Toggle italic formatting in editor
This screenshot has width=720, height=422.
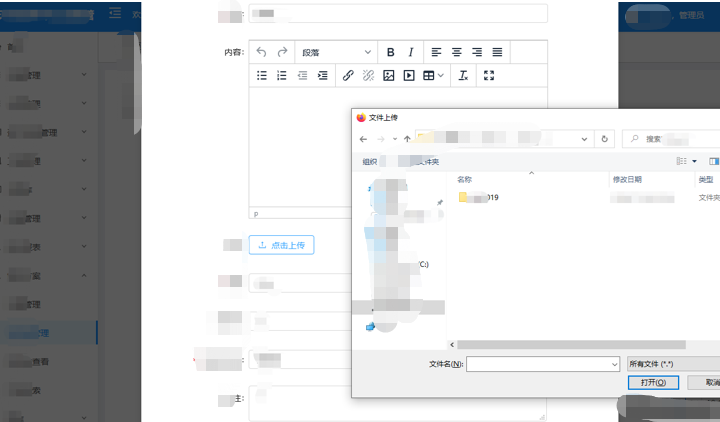click(x=411, y=52)
